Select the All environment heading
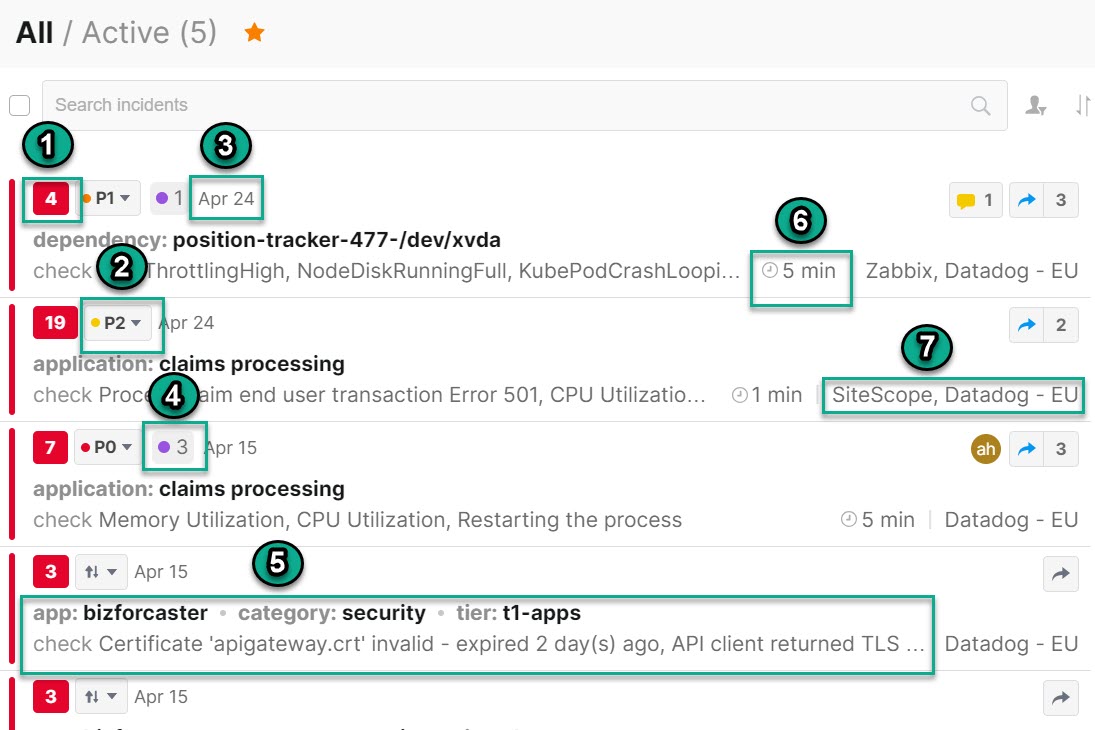The image size is (1095, 730). [34, 33]
